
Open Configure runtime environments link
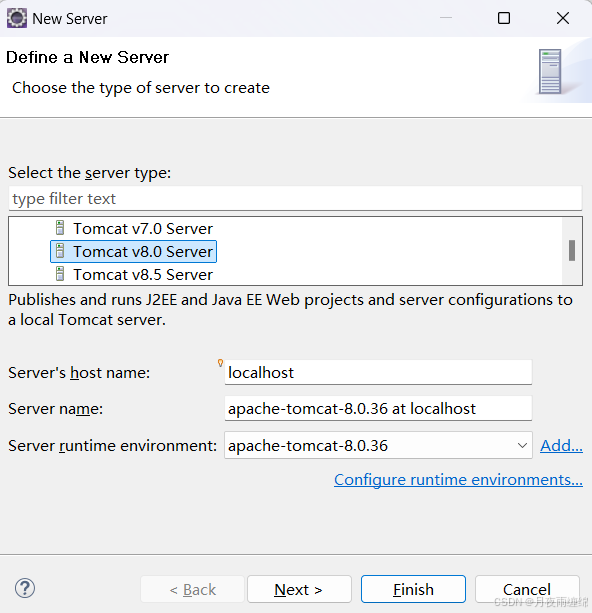(x=458, y=480)
